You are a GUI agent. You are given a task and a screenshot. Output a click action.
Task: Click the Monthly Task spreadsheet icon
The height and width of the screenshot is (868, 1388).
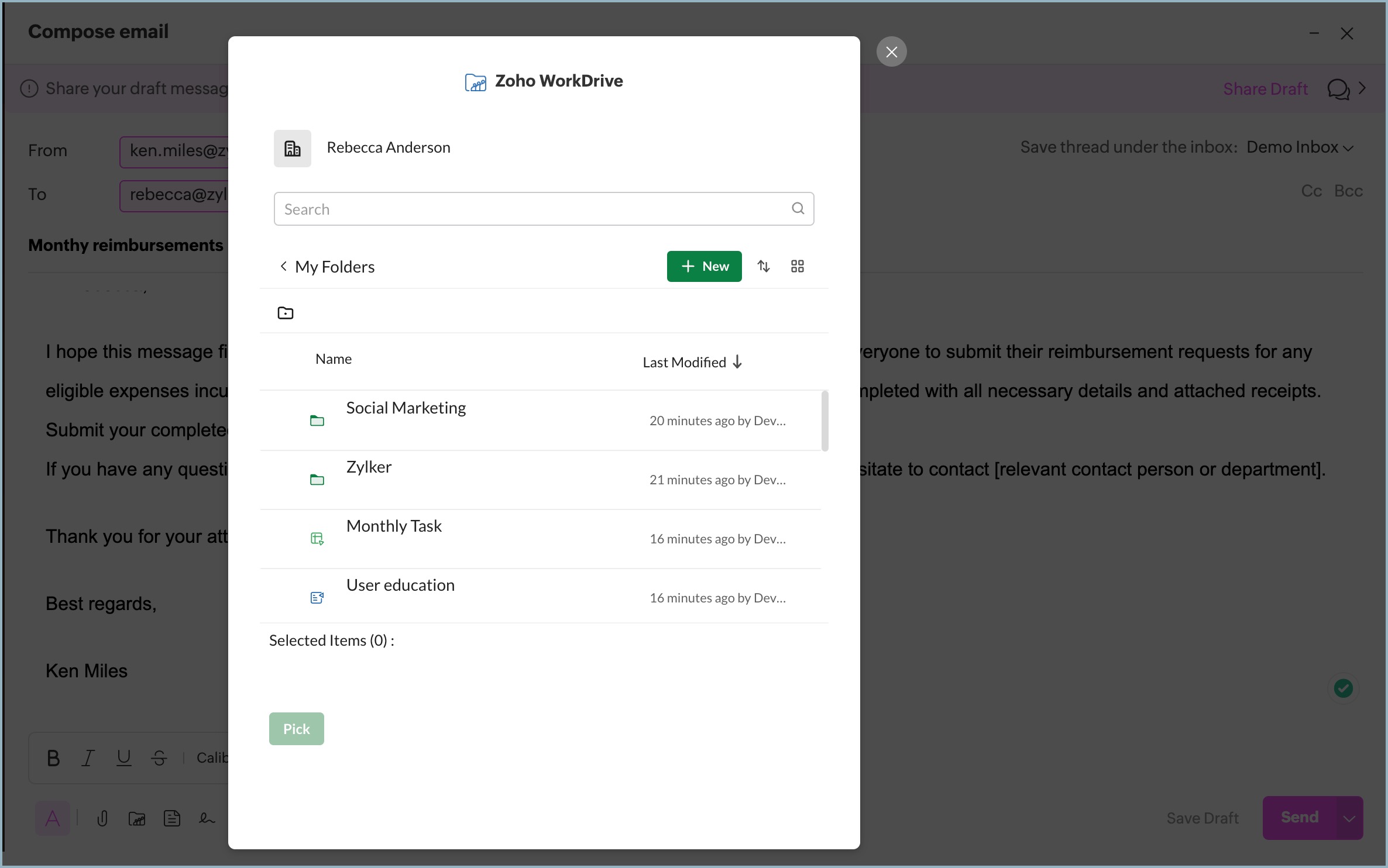(x=317, y=539)
